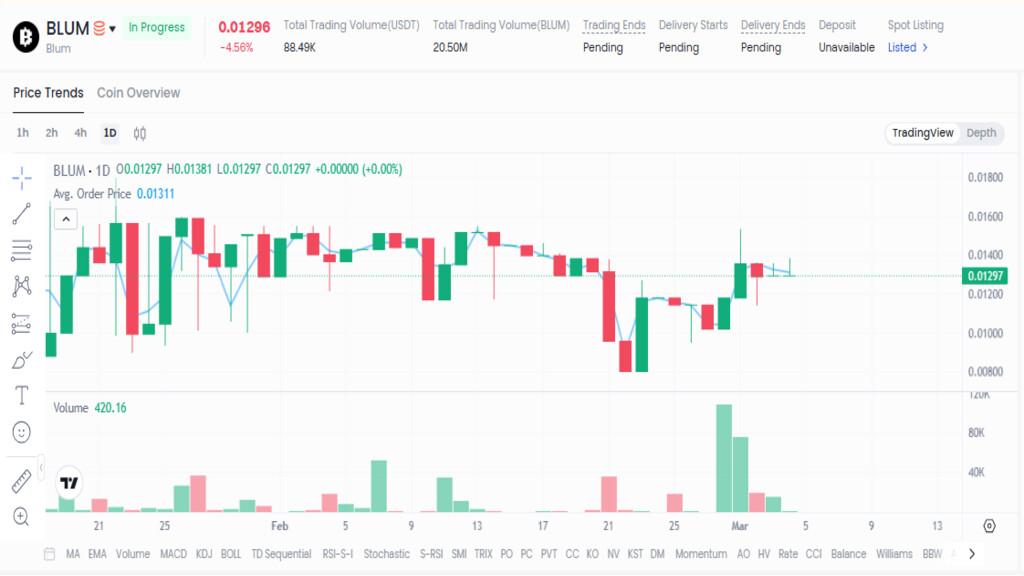Open the forecasting and measurement tools
Screen dimensions: 1024x576
pos(22,323)
